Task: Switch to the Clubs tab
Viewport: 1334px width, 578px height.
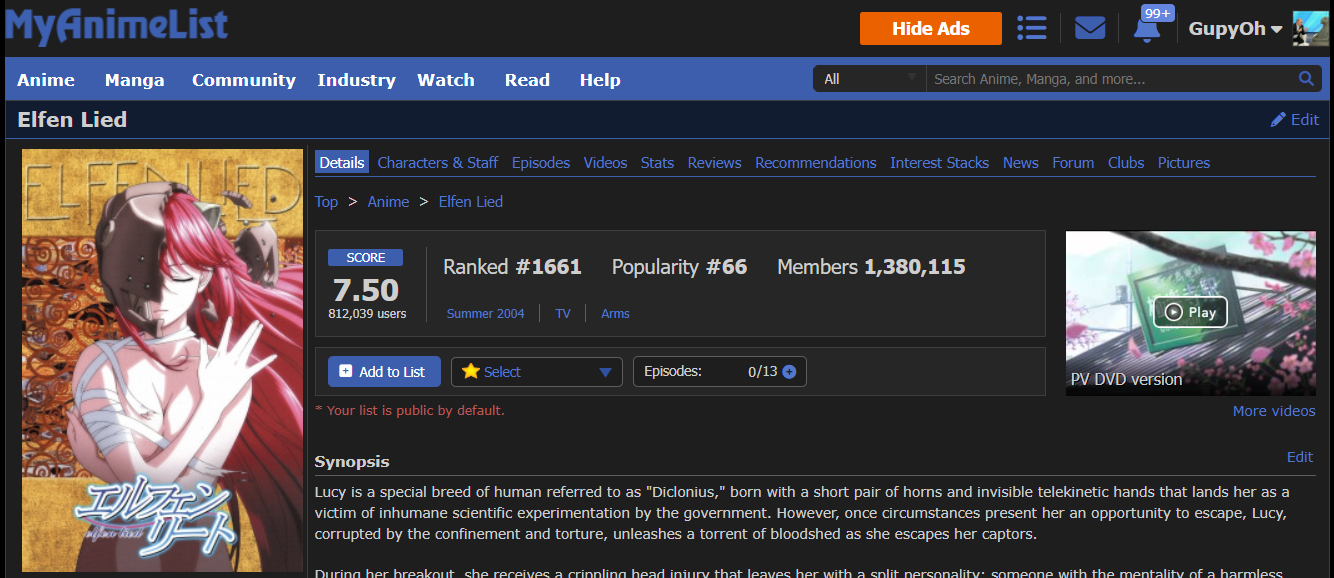Action: 1126,162
